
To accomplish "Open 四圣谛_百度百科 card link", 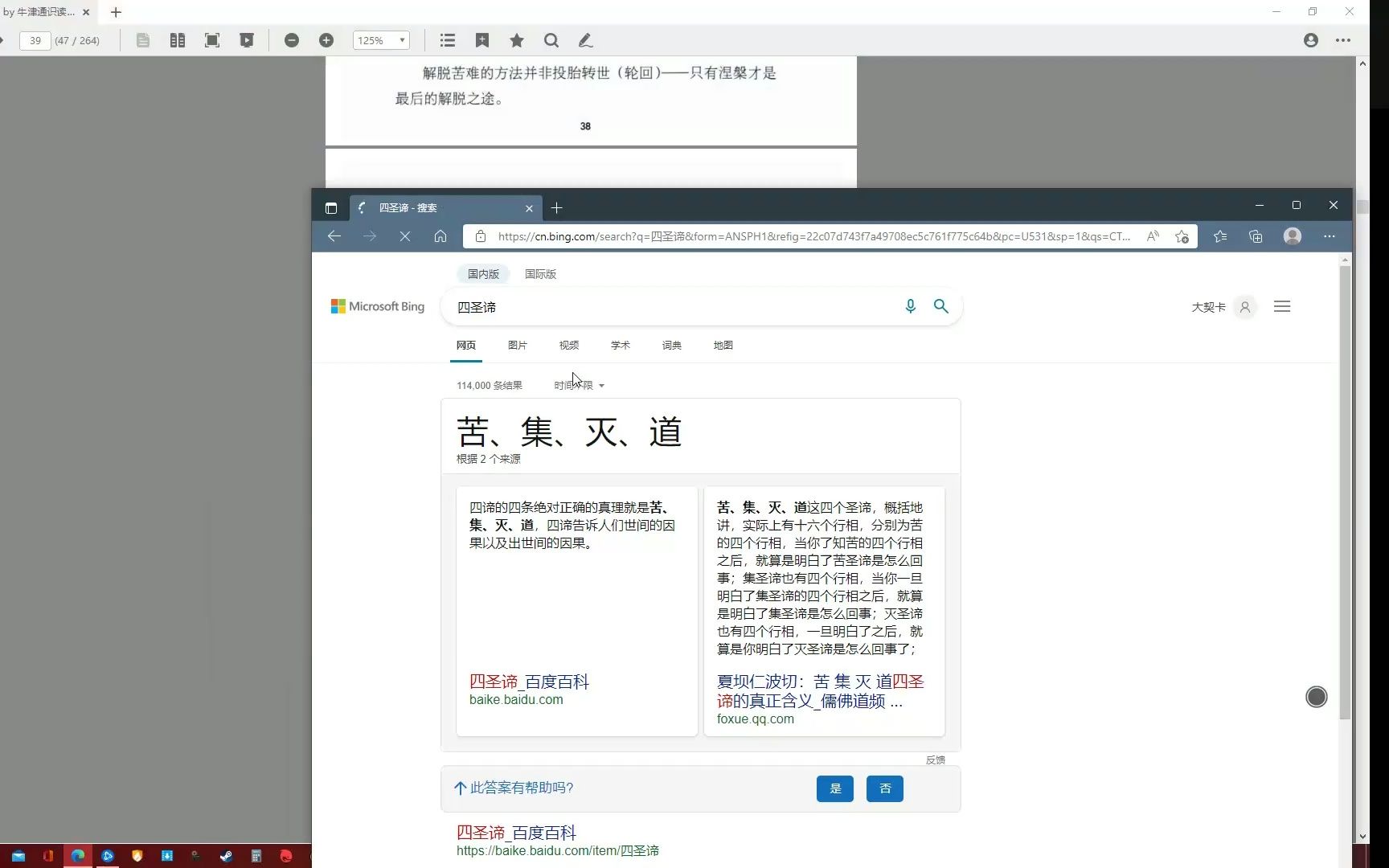I will coord(529,682).
